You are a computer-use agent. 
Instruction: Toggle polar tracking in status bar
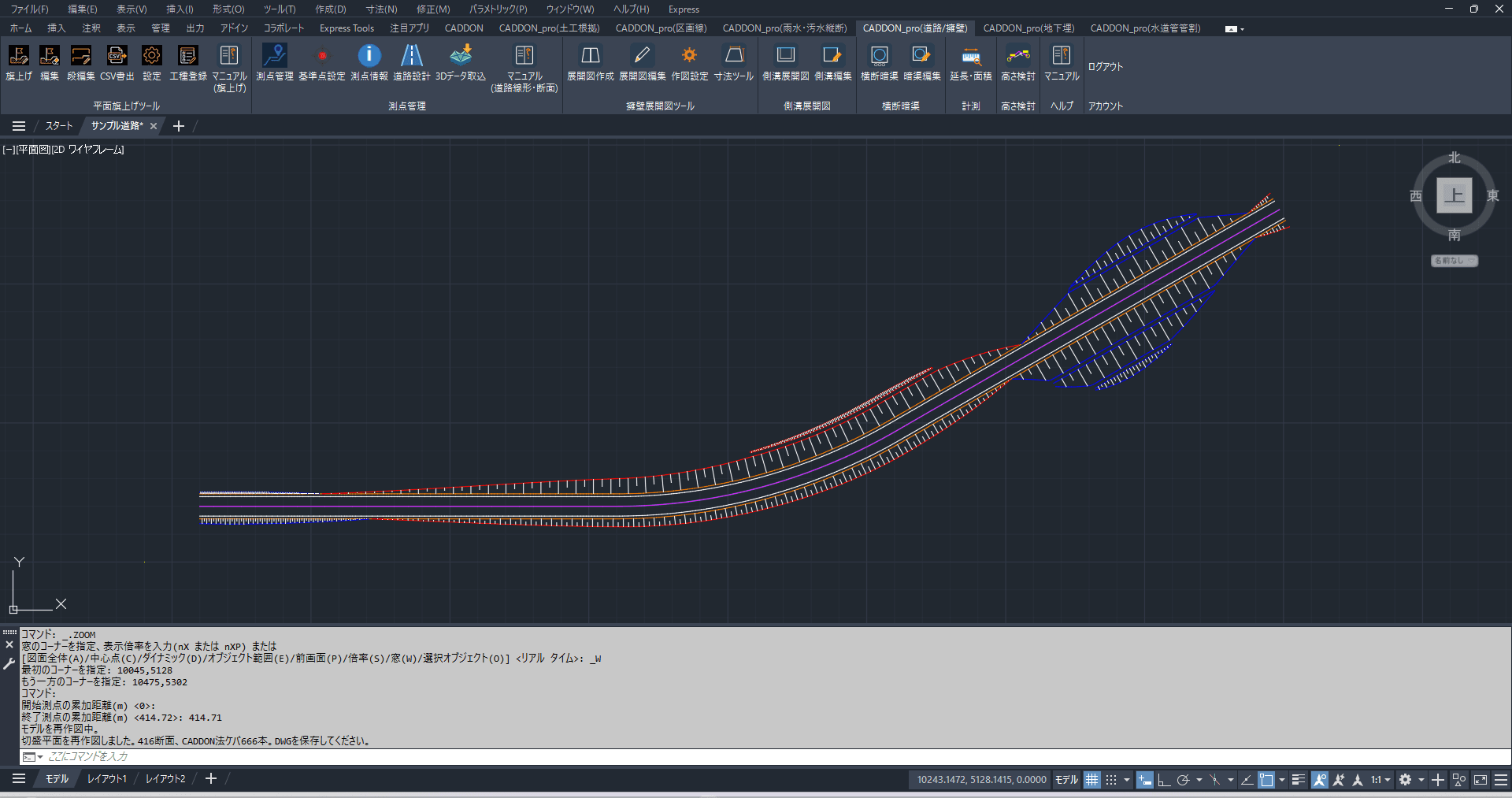click(x=1183, y=780)
